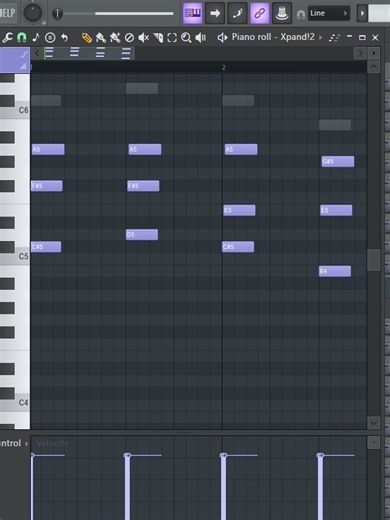Toggle the auto-scroll arrow button
This screenshot has height=520, width=390.
coord(215,13)
